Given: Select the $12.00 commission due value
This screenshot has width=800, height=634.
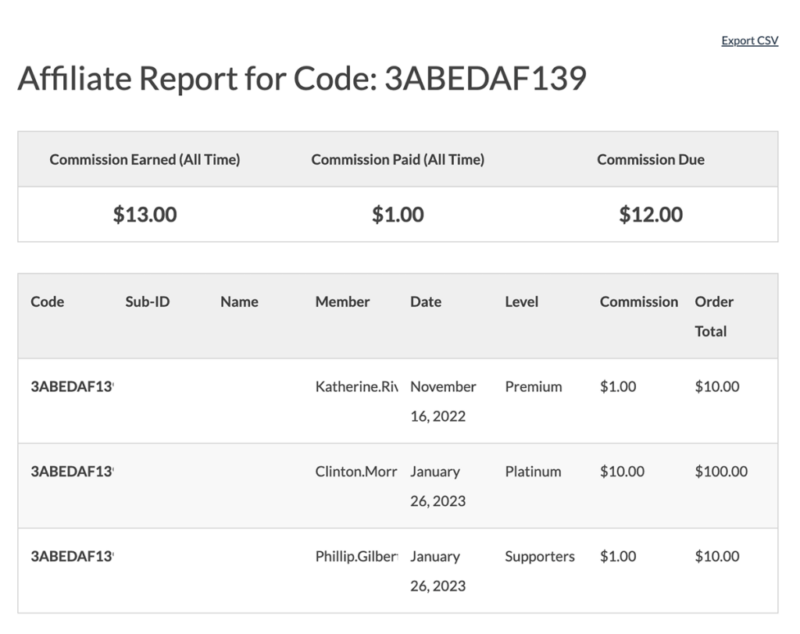Looking at the screenshot, I should pyautogui.click(x=651, y=214).
